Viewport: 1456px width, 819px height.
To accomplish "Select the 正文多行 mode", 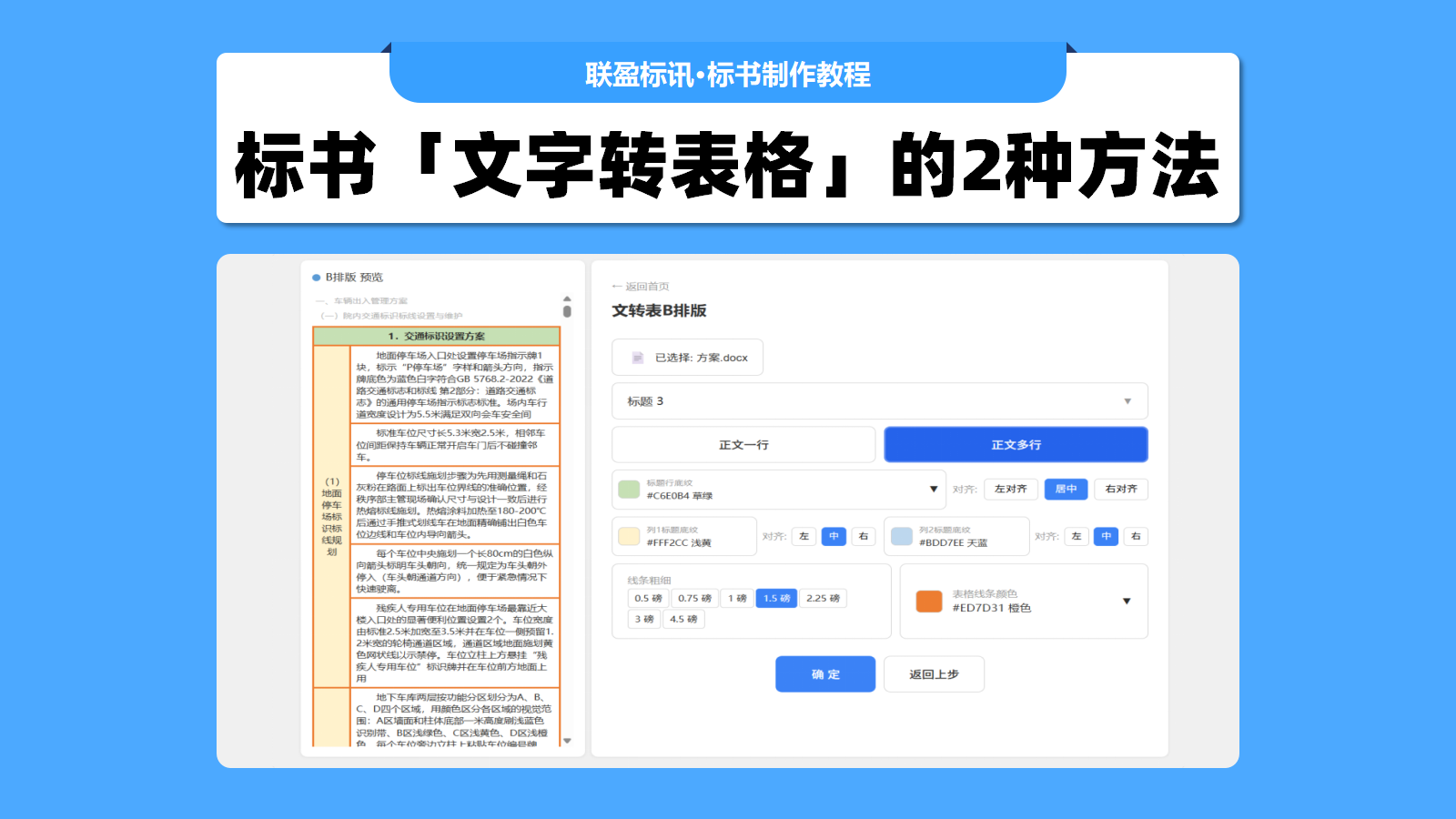I will point(1016,445).
